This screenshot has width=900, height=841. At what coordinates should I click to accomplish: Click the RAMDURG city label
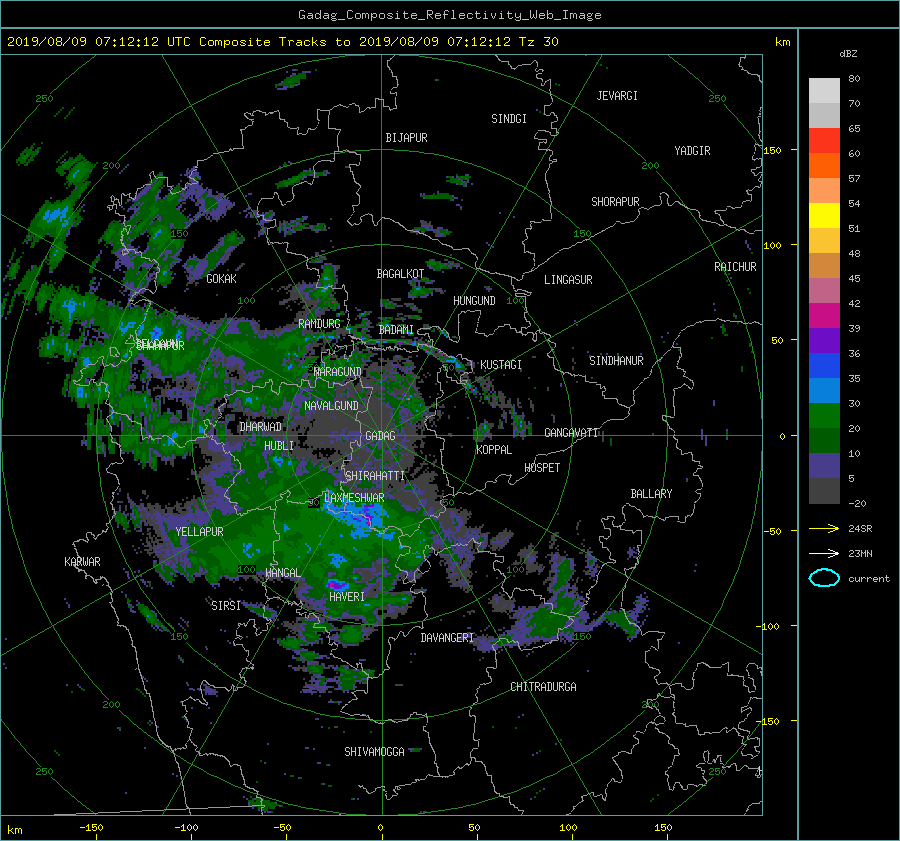319,324
